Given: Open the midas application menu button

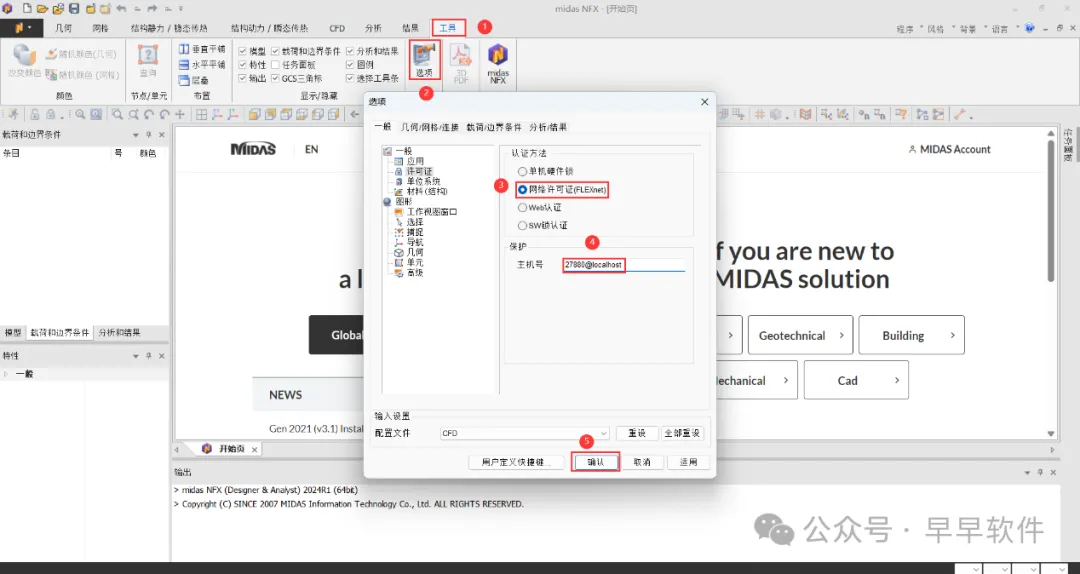Looking at the screenshot, I should (x=22, y=28).
